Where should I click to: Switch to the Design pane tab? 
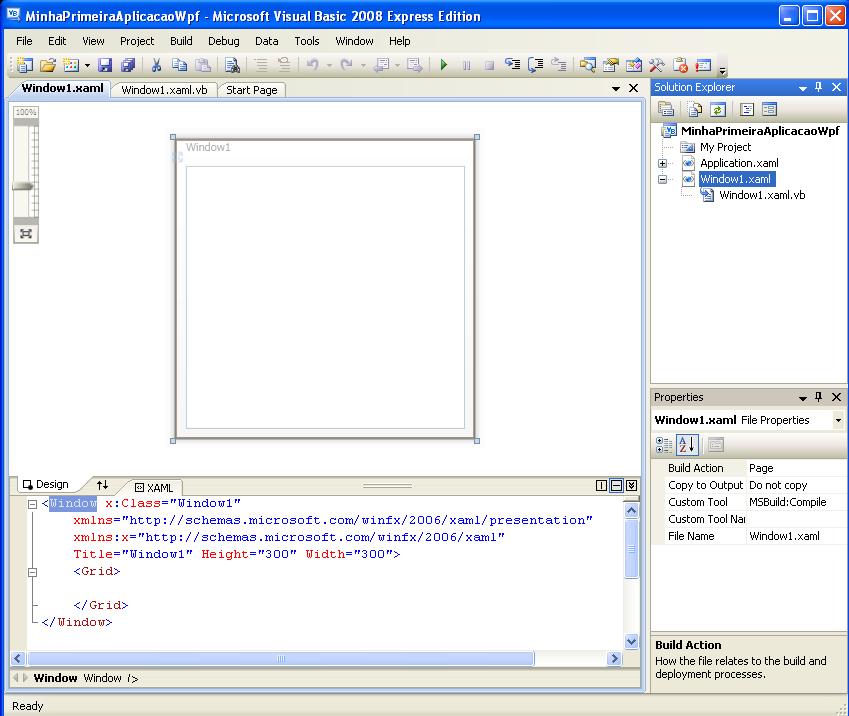(45, 484)
